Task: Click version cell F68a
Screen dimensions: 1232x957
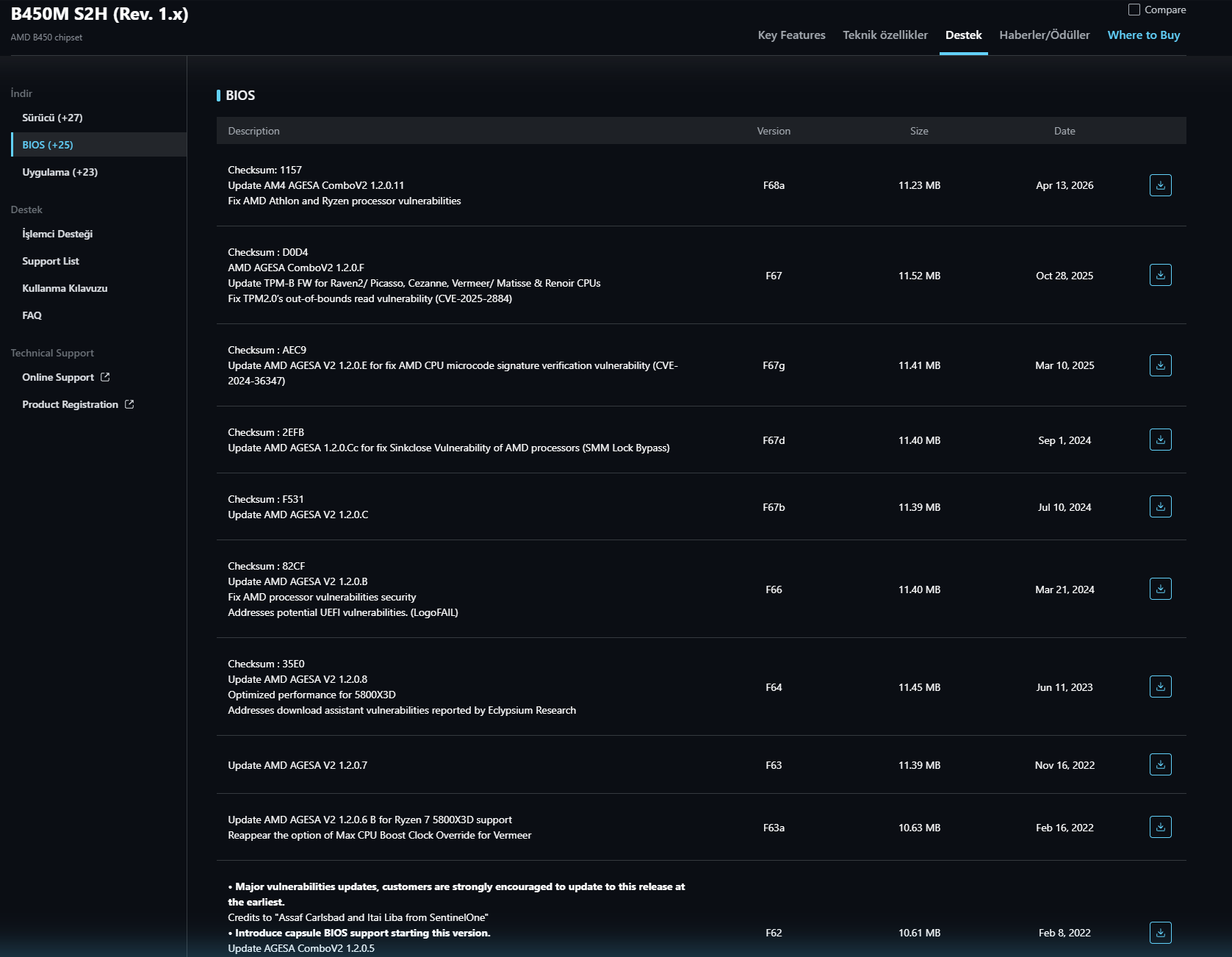Action: (x=774, y=185)
